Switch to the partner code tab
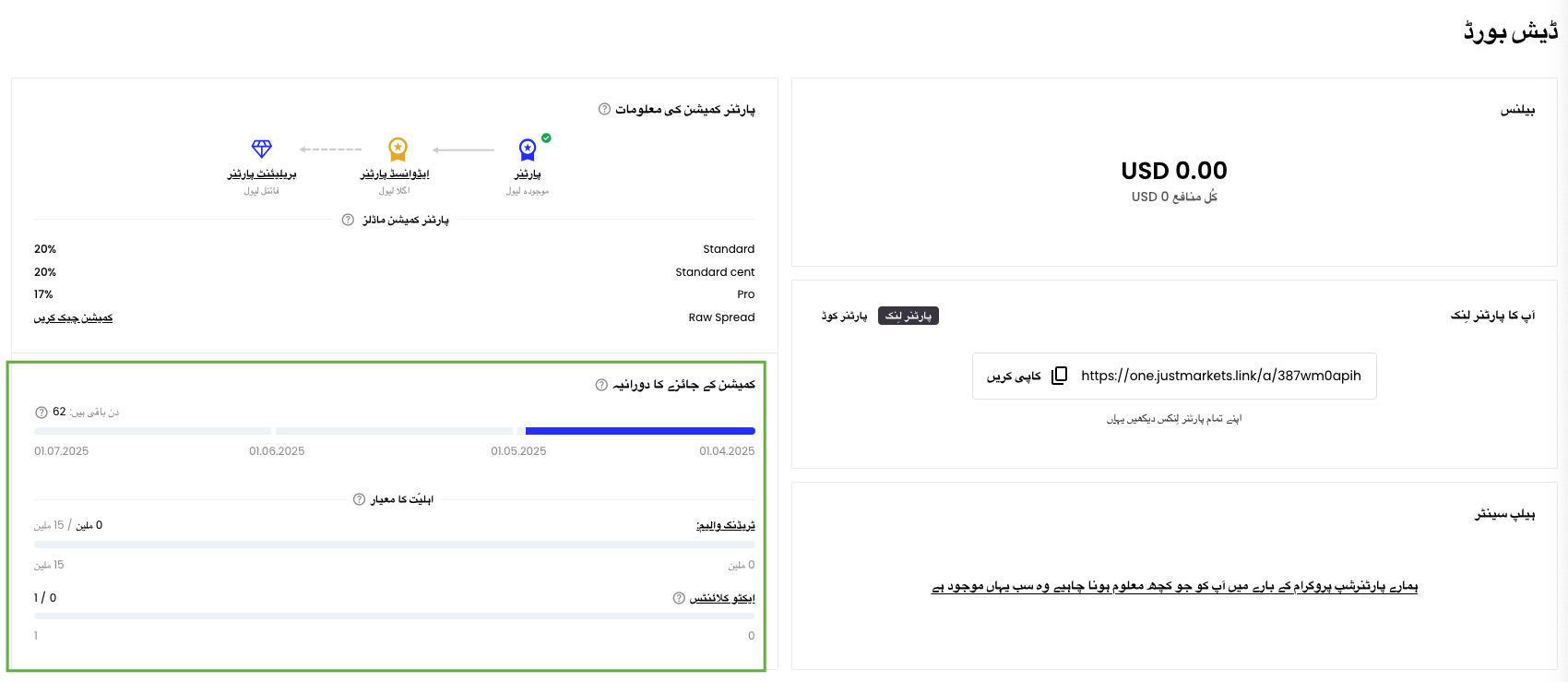 (844, 316)
